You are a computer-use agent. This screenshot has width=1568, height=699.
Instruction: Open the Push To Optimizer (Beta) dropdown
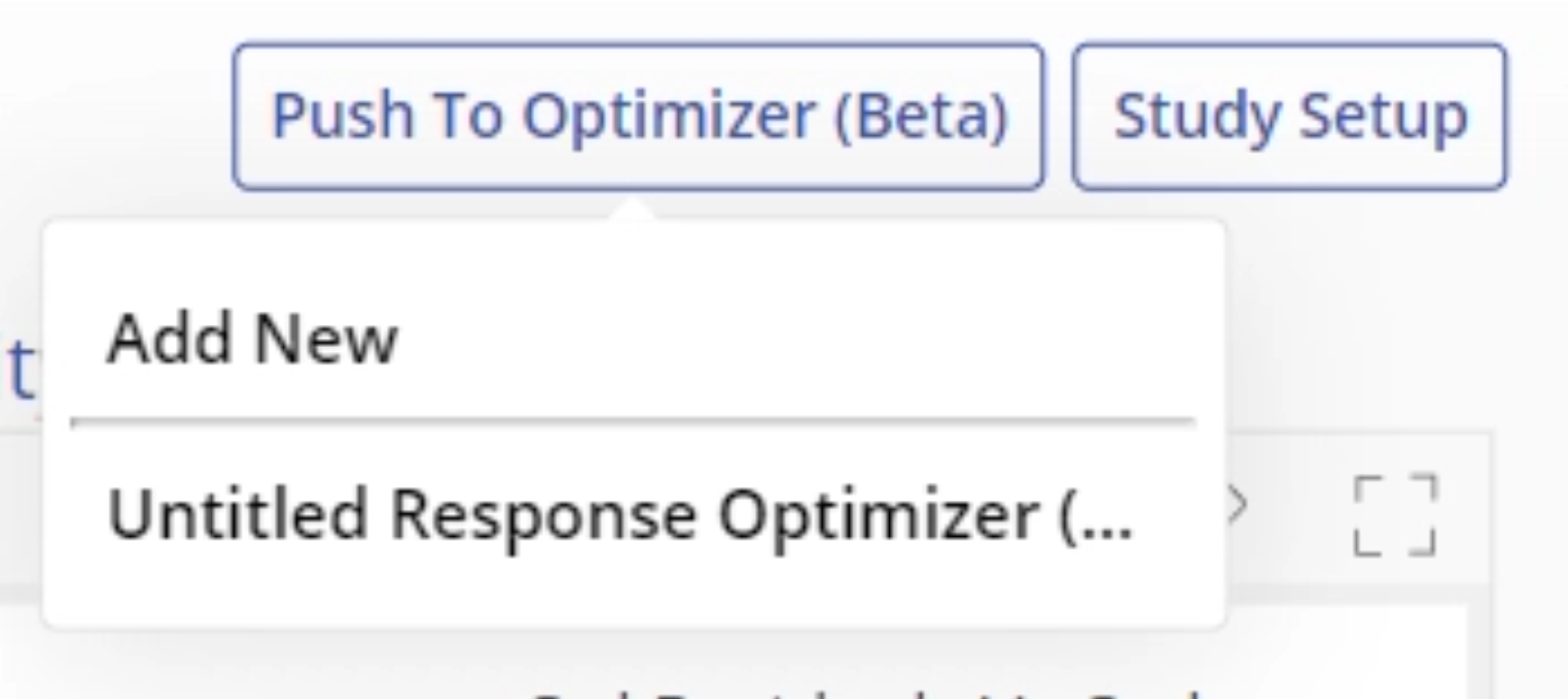pyautogui.click(x=639, y=116)
